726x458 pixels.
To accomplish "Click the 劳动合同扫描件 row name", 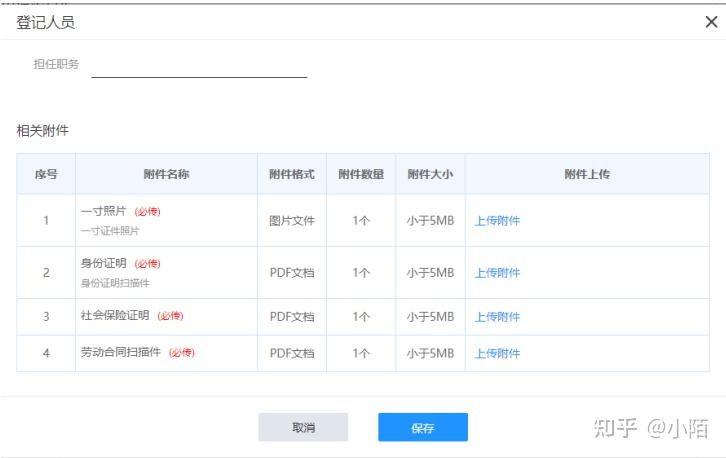I will [x=121, y=353].
